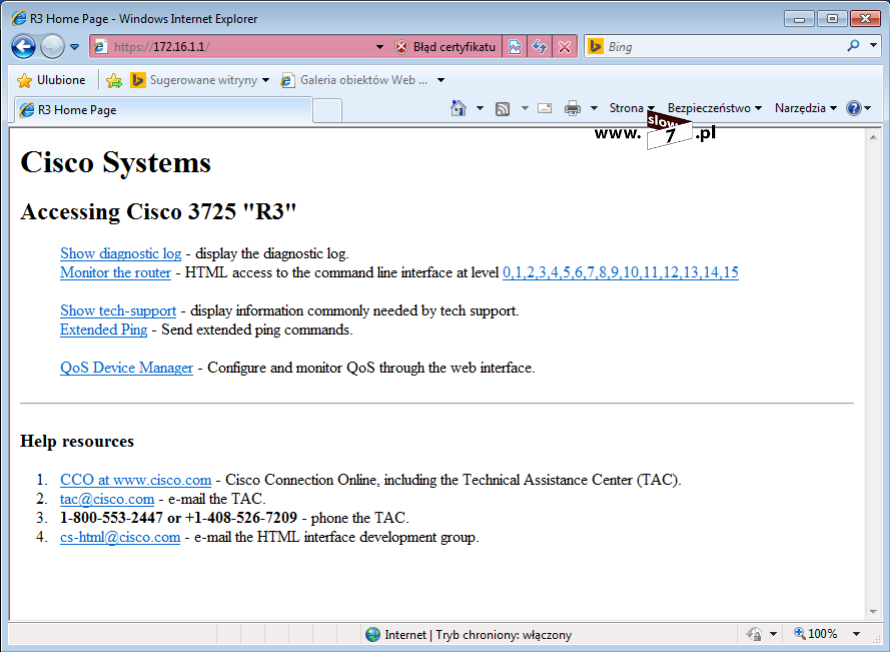Click the printer icon
Image resolution: width=890 pixels, height=652 pixels.
pos(572,108)
